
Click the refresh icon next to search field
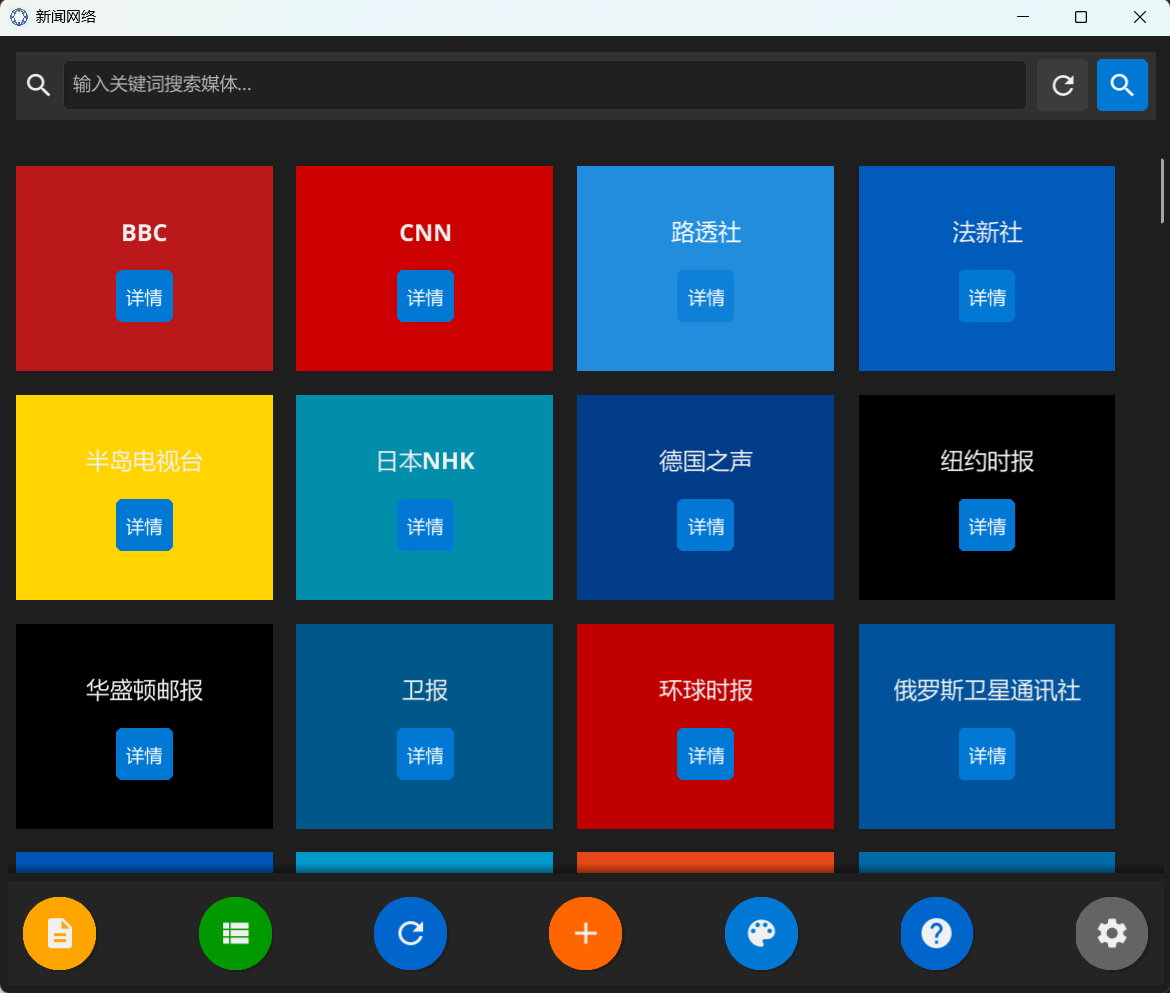1063,85
